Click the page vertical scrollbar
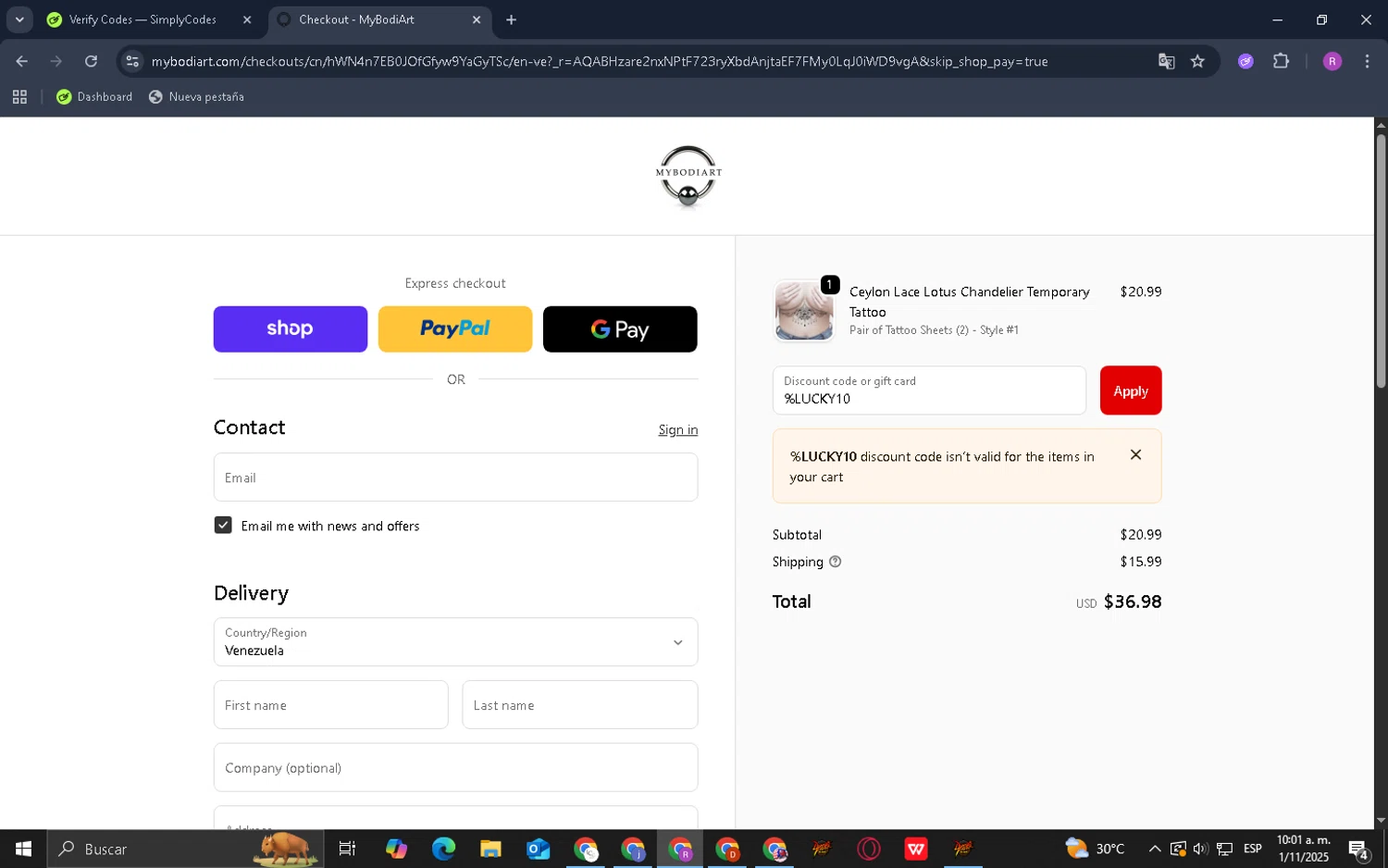Screen dimensions: 1388x868 (x=1381, y=261)
